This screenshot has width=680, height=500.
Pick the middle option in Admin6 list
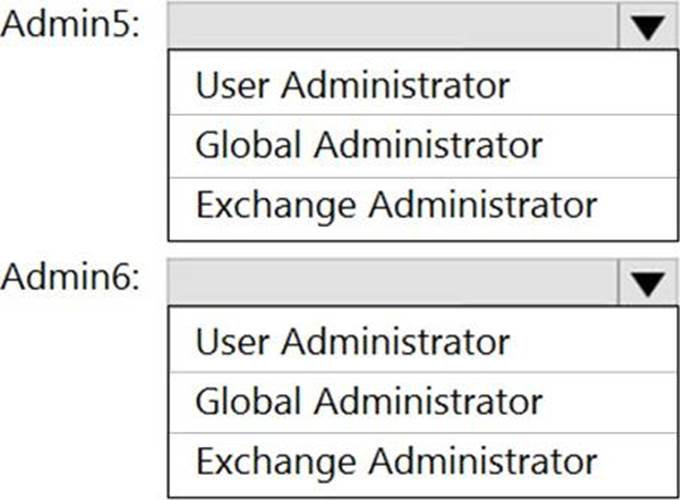pos(423,402)
